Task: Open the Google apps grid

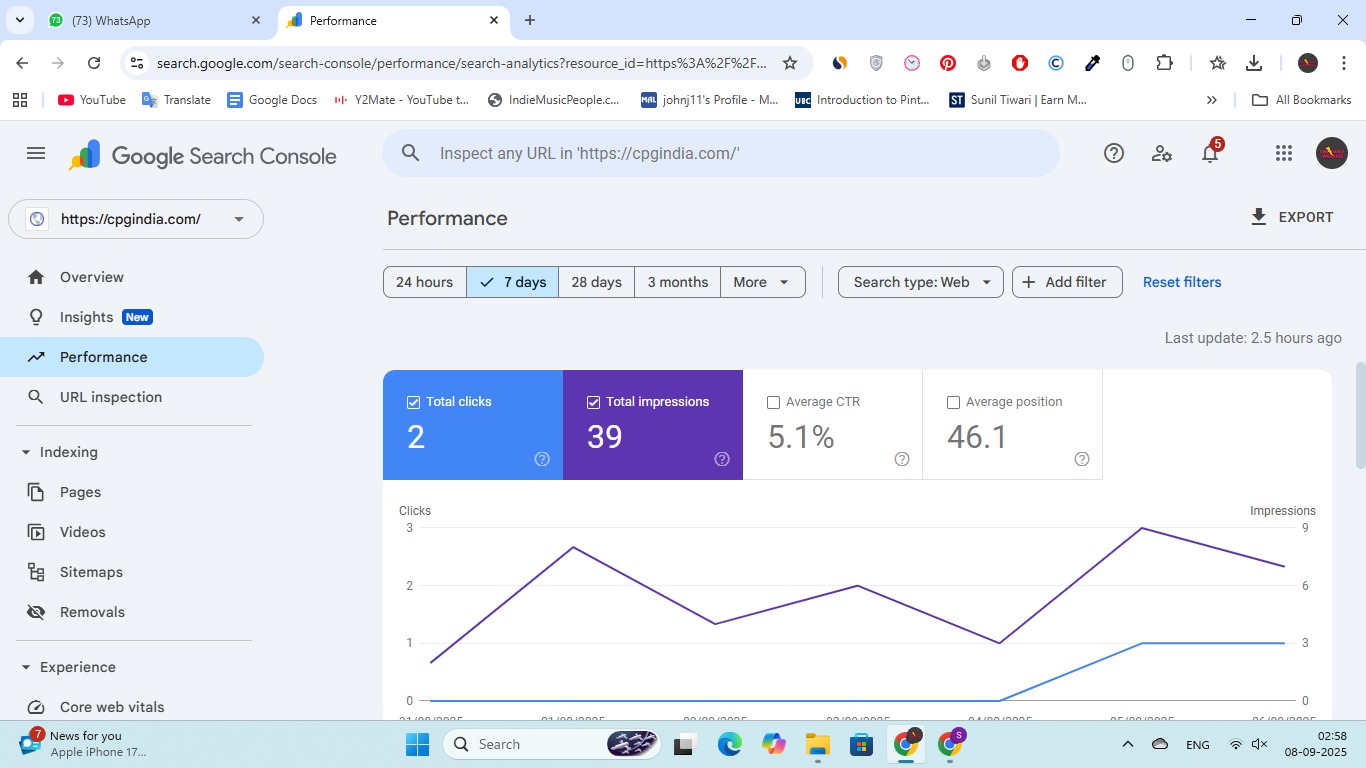Action: click(x=1284, y=153)
